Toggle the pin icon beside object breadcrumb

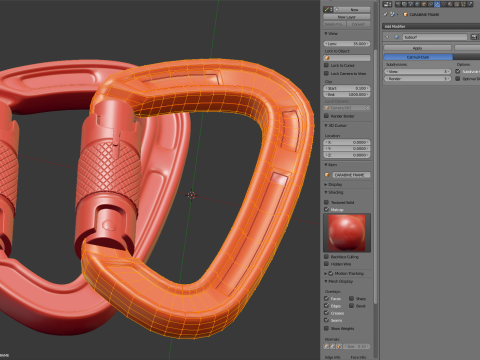point(385,14)
